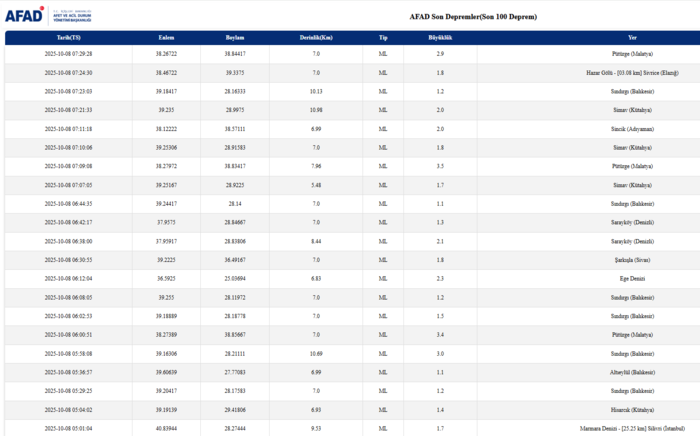Click latitude value 38.12222
This screenshot has height=436, width=700.
tap(166, 129)
